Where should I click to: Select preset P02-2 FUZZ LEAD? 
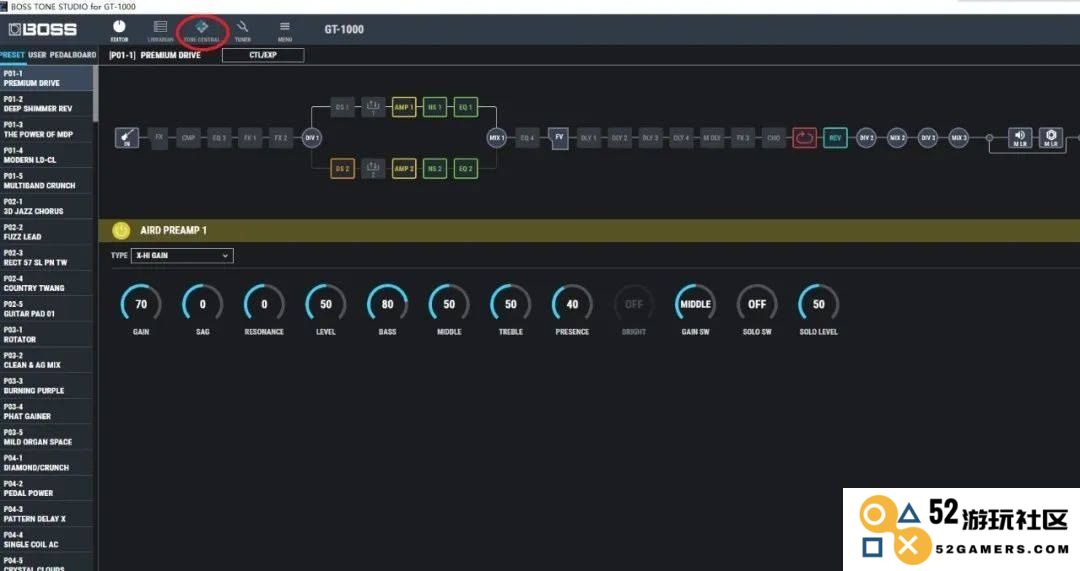tap(46, 232)
